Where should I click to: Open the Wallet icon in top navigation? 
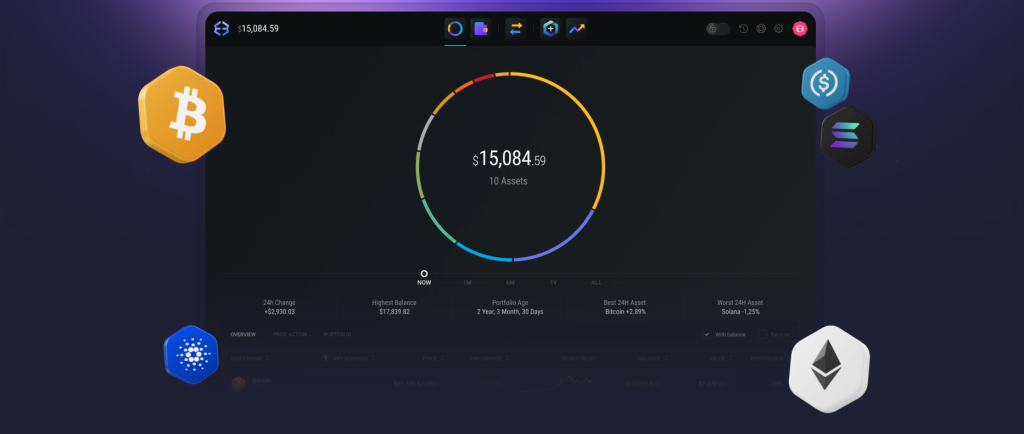click(481, 29)
